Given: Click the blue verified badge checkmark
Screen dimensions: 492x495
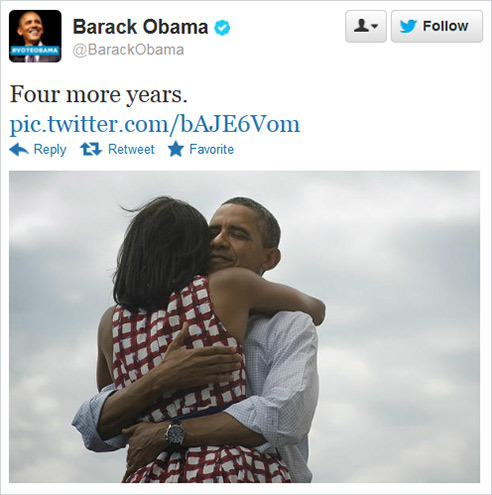Looking at the screenshot, I should pos(222,28).
